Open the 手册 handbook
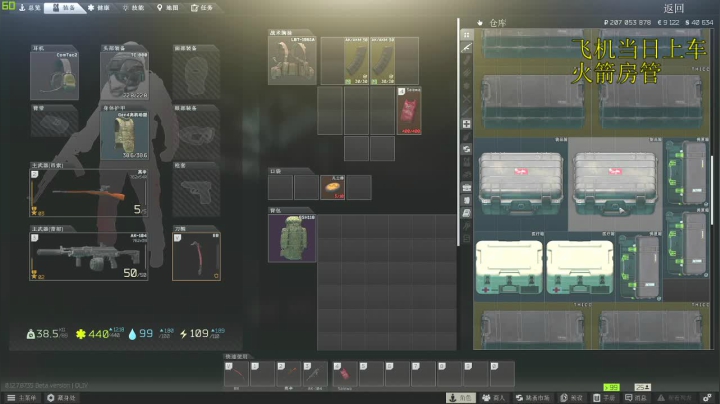Screen dimensions: 720x404 604,398
